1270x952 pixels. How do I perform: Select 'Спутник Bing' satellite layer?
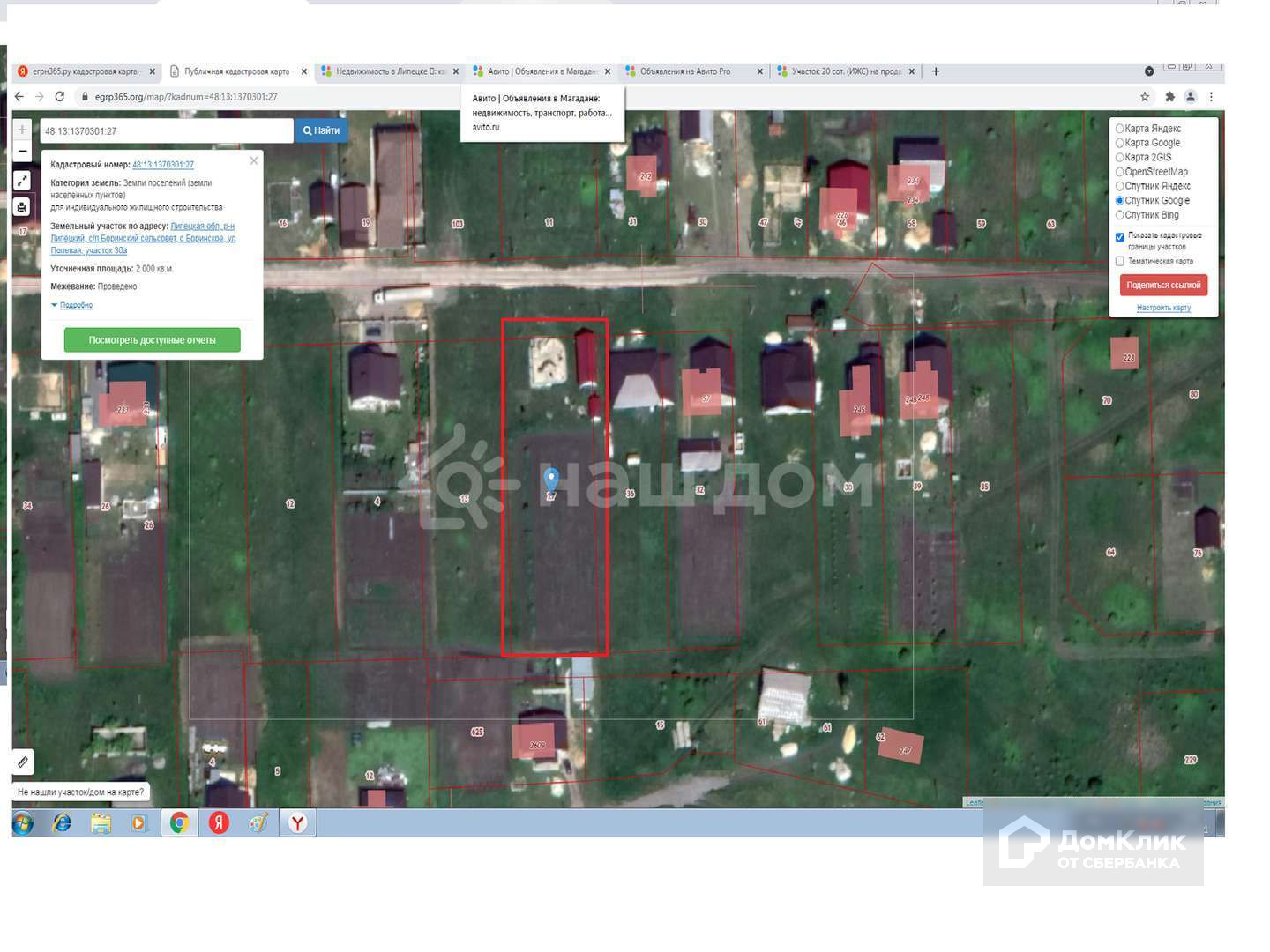(x=1120, y=215)
